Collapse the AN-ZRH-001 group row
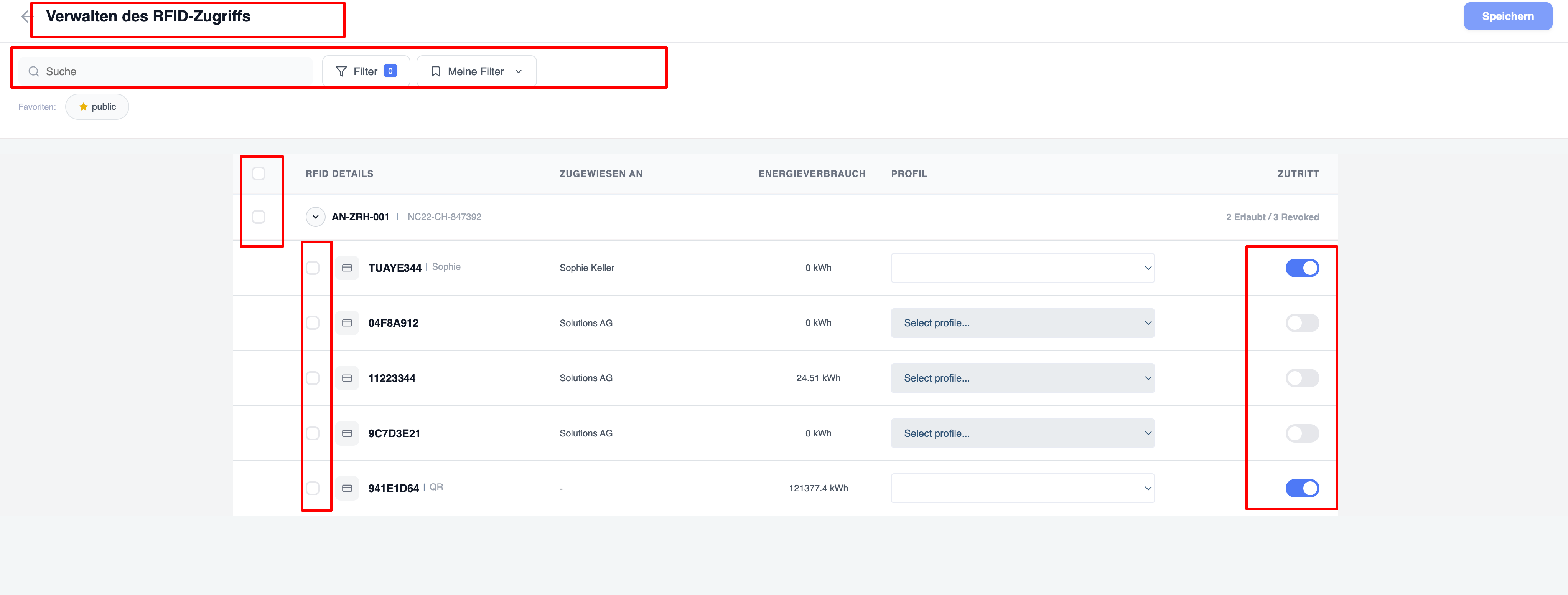 315,217
